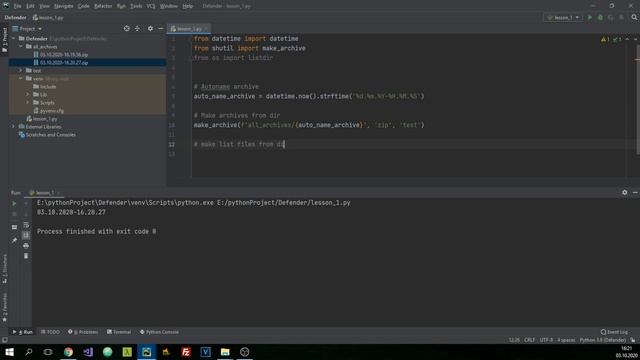Screen dimensions: 640x360
Task: Toggle tool window bars icon in status corner
Action: (4, 340)
